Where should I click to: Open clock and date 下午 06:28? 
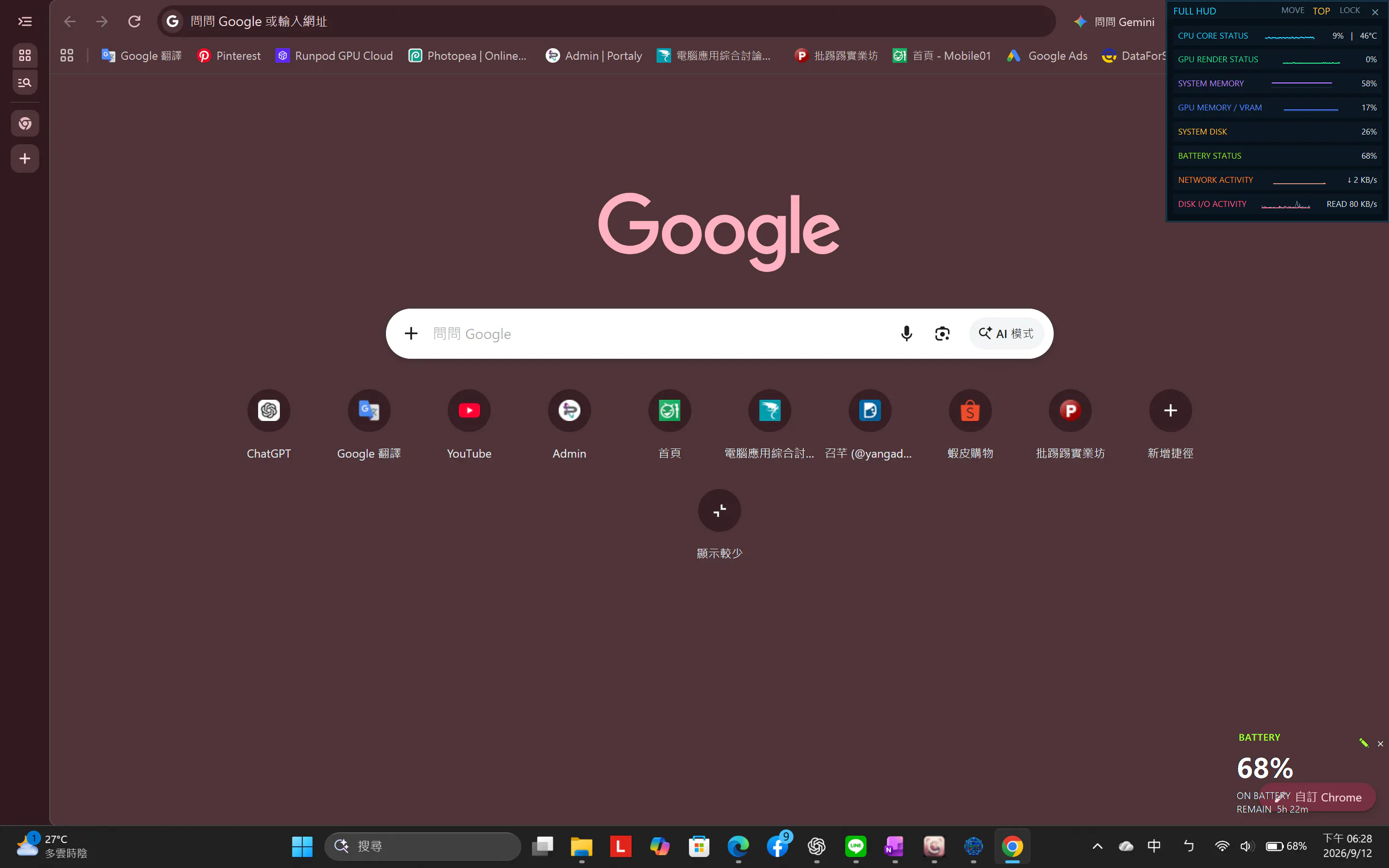pos(1347,846)
